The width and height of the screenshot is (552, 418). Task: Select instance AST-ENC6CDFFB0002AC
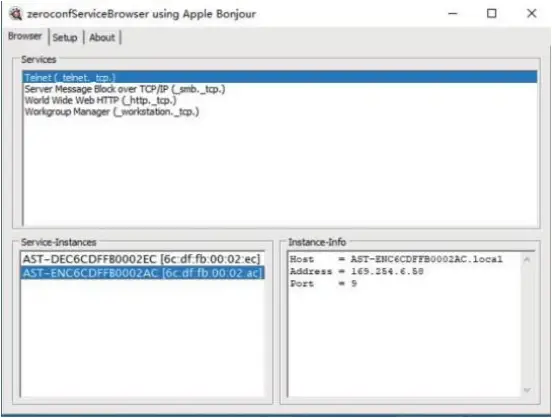coord(143,273)
